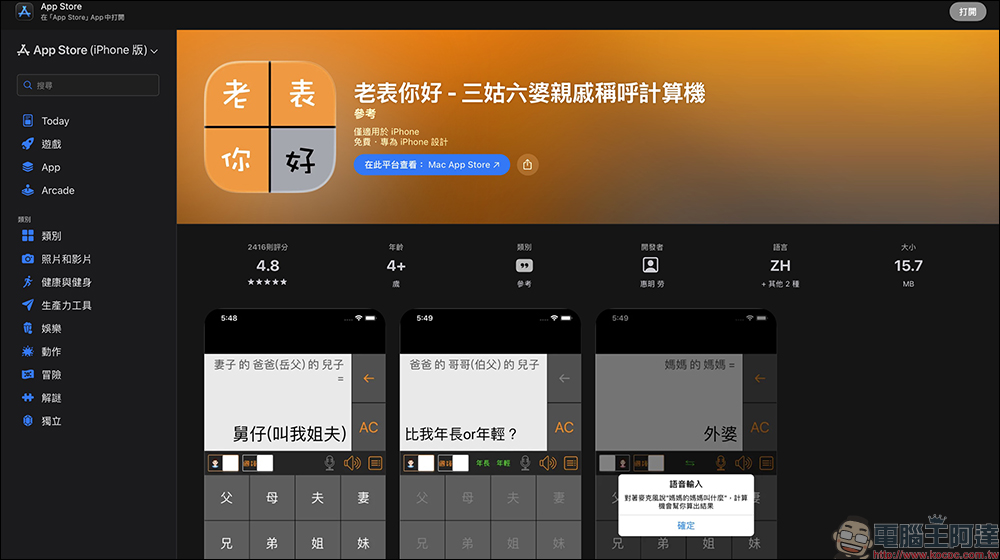This screenshot has width=1000, height=560.
Task: Click the speaker icon in first screenshot
Action: pos(352,463)
